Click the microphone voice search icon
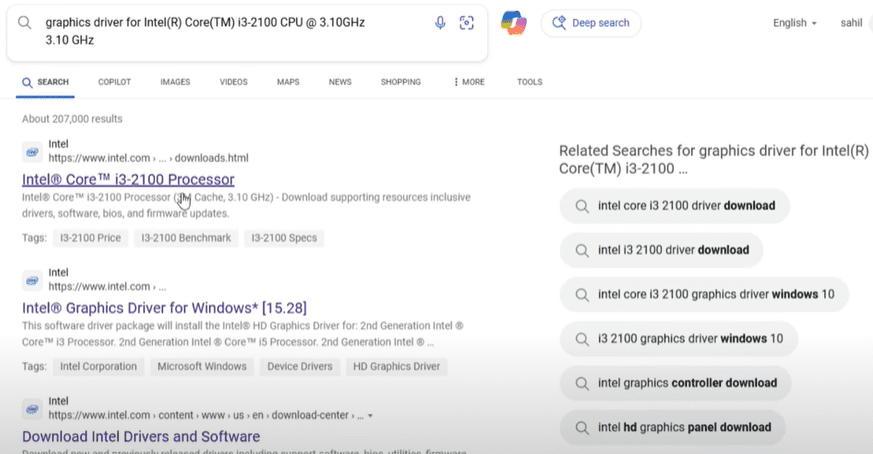 point(440,23)
